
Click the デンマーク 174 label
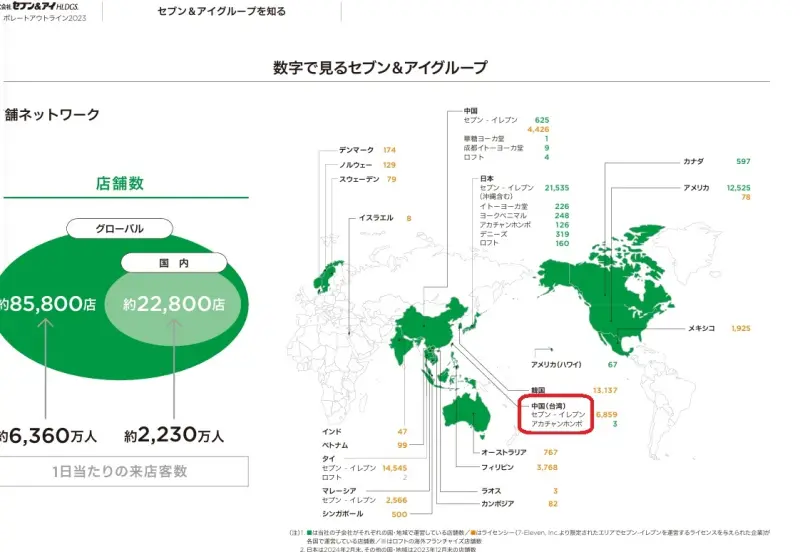(367, 150)
